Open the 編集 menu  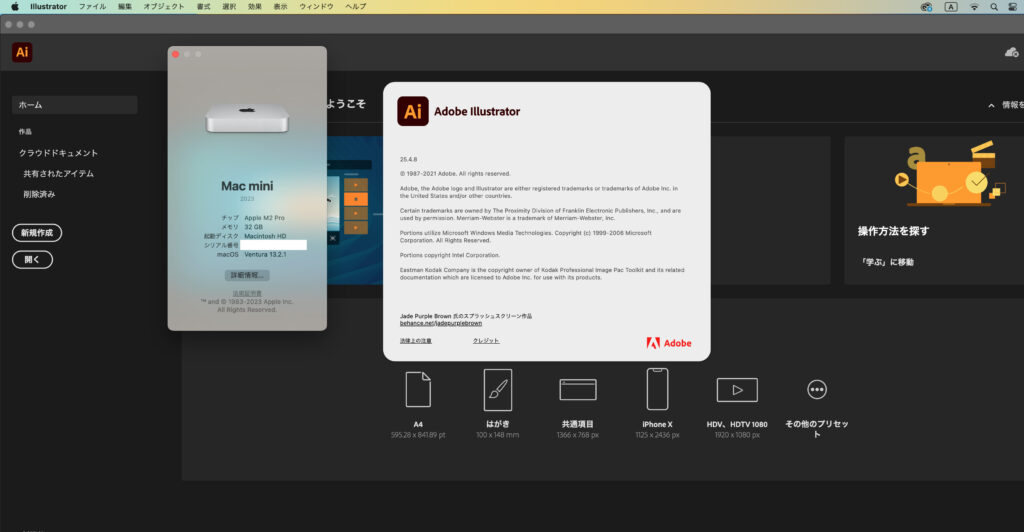[125, 7]
